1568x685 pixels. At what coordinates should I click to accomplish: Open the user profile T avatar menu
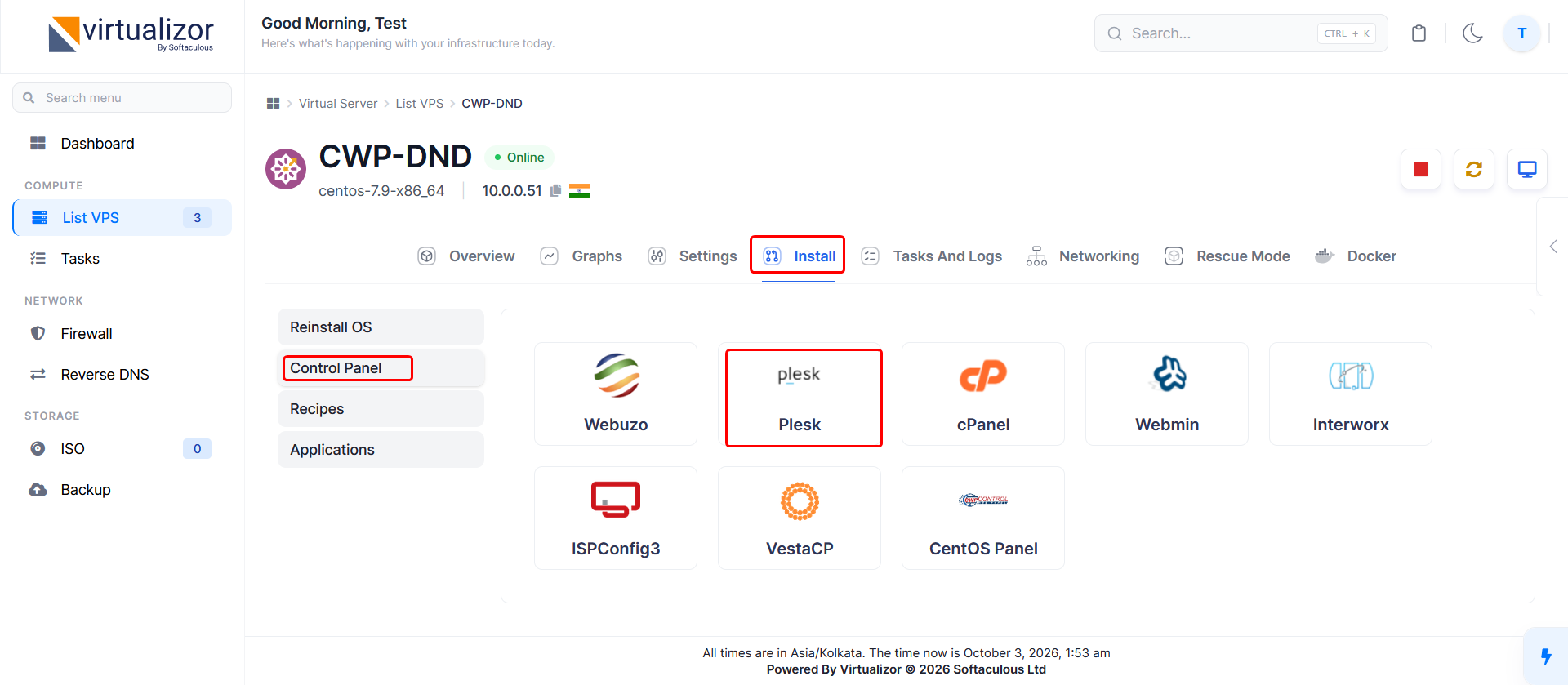pos(1521,33)
